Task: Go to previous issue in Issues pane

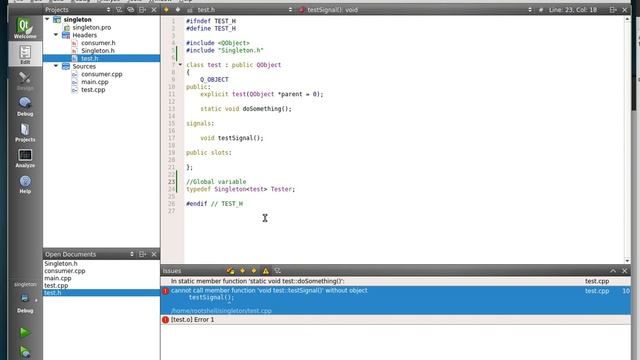Action: [x=242, y=271]
